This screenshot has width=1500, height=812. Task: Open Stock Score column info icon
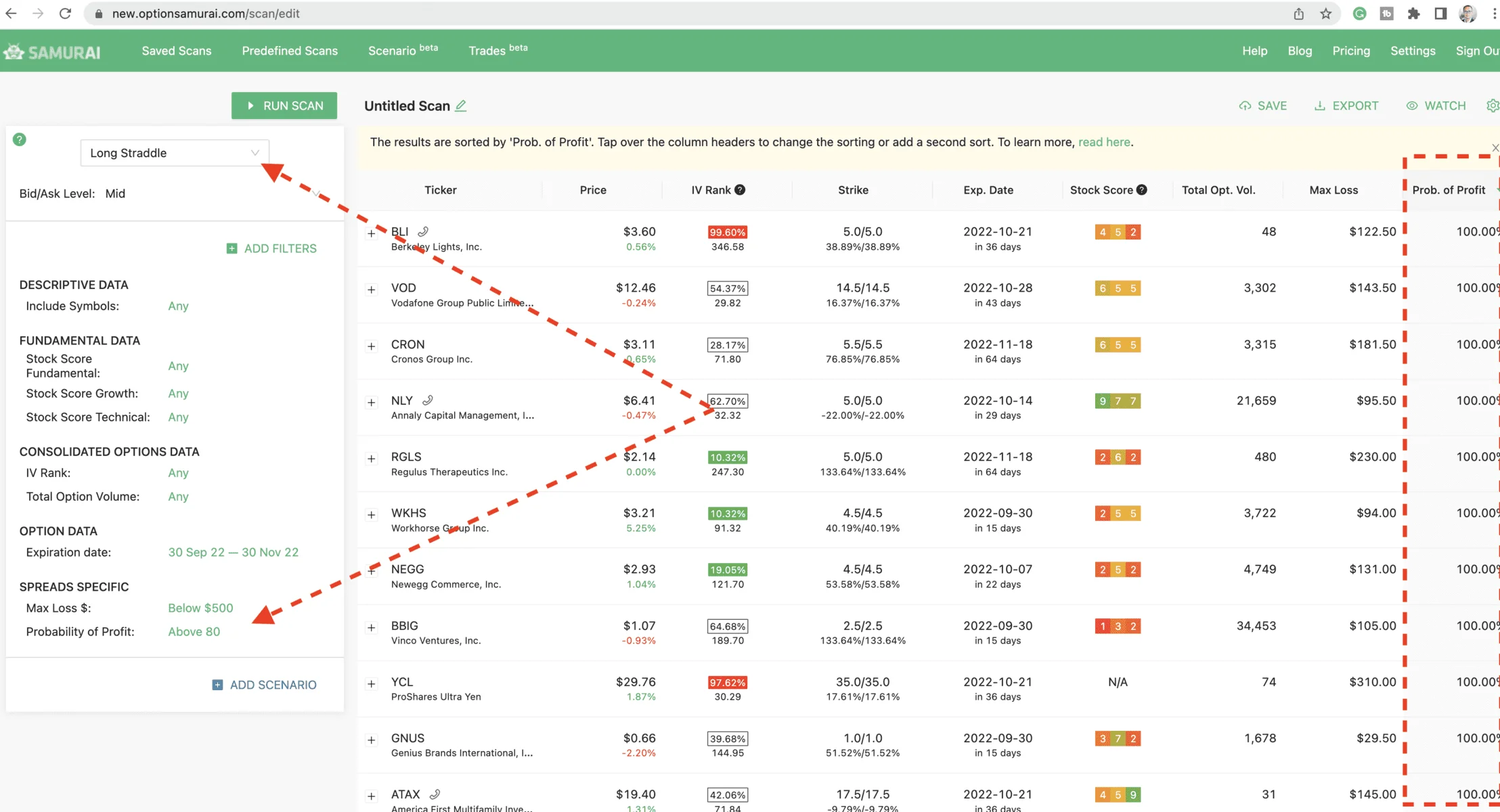click(x=1142, y=190)
